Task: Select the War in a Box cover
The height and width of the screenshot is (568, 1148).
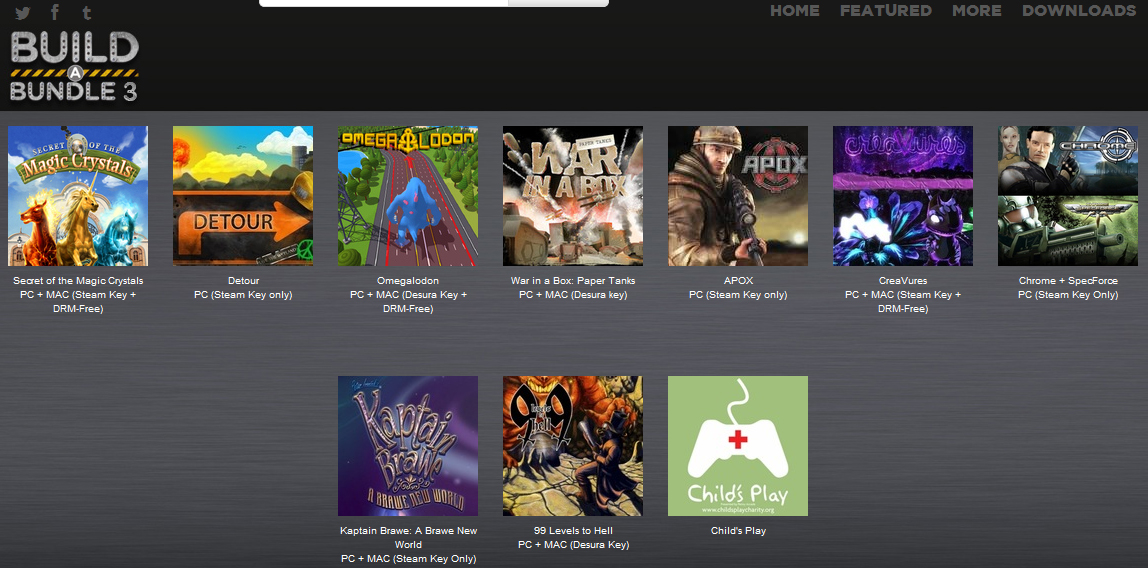Action: 573,195
